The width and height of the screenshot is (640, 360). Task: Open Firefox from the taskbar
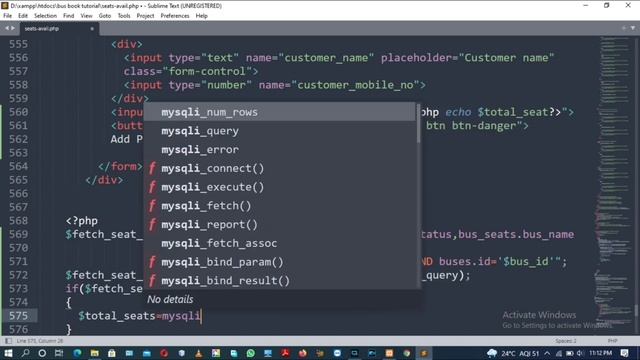point(302,353)
